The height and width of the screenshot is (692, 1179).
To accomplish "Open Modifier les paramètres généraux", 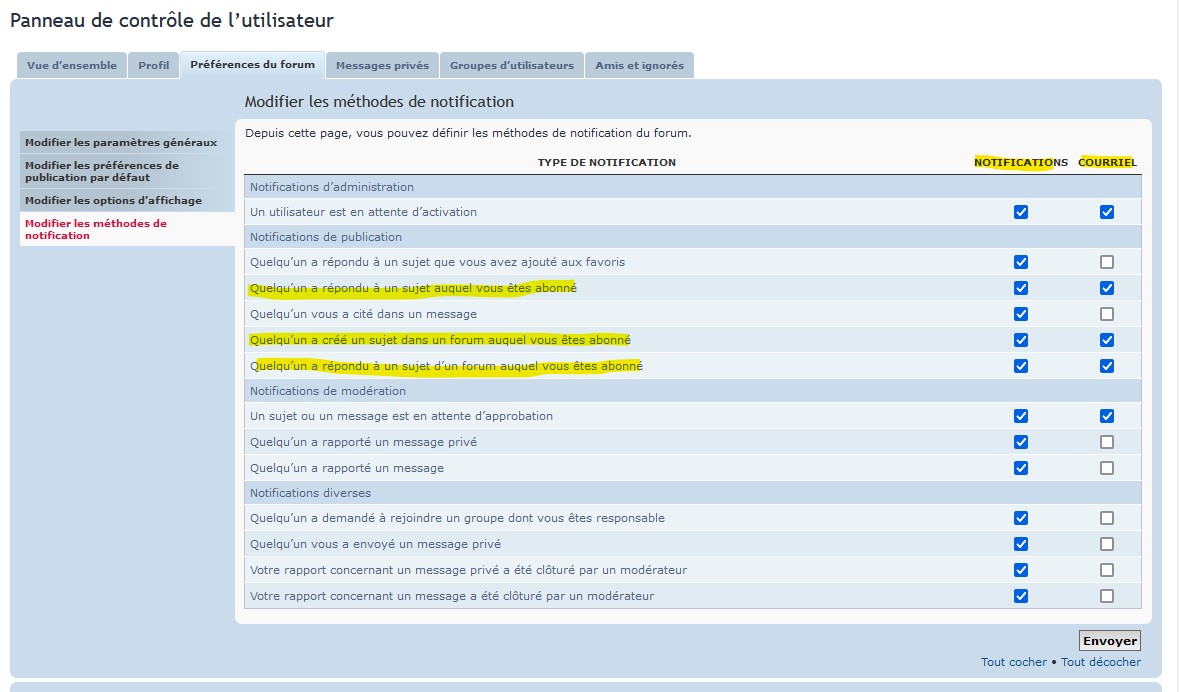I will (x=121, y=143).
